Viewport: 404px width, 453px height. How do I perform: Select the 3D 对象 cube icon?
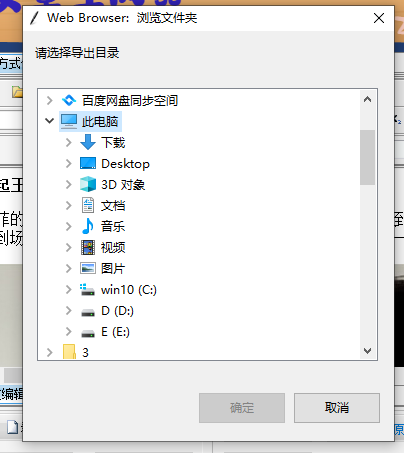(88, 184)
